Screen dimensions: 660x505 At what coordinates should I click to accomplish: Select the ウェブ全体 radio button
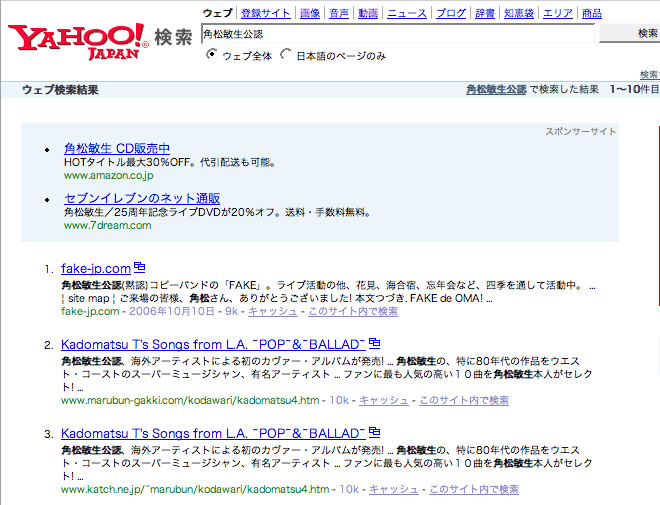[x=211, y=55]
